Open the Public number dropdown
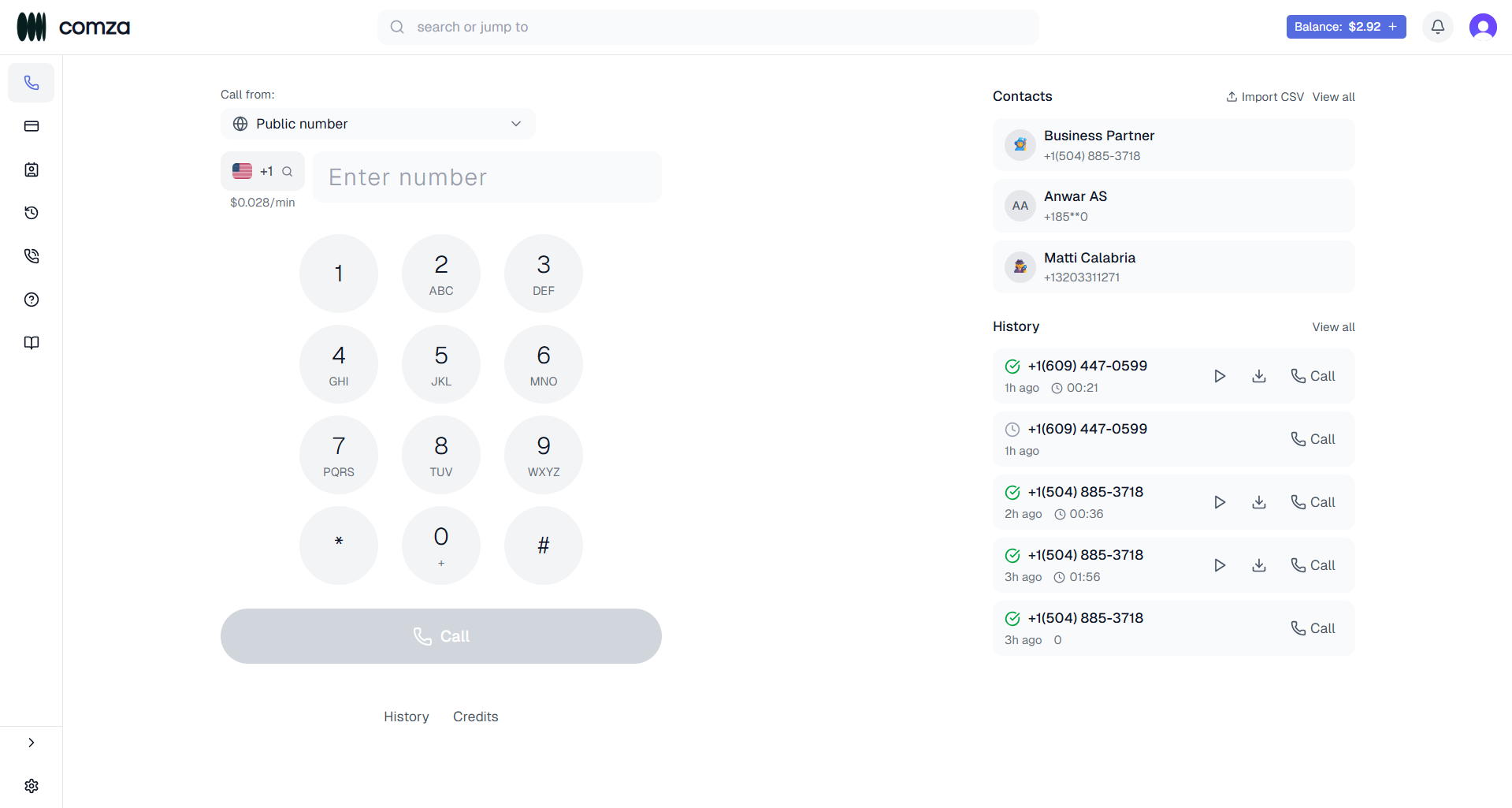This screenshot has height=808, width=1512. [x=377, y=124]
